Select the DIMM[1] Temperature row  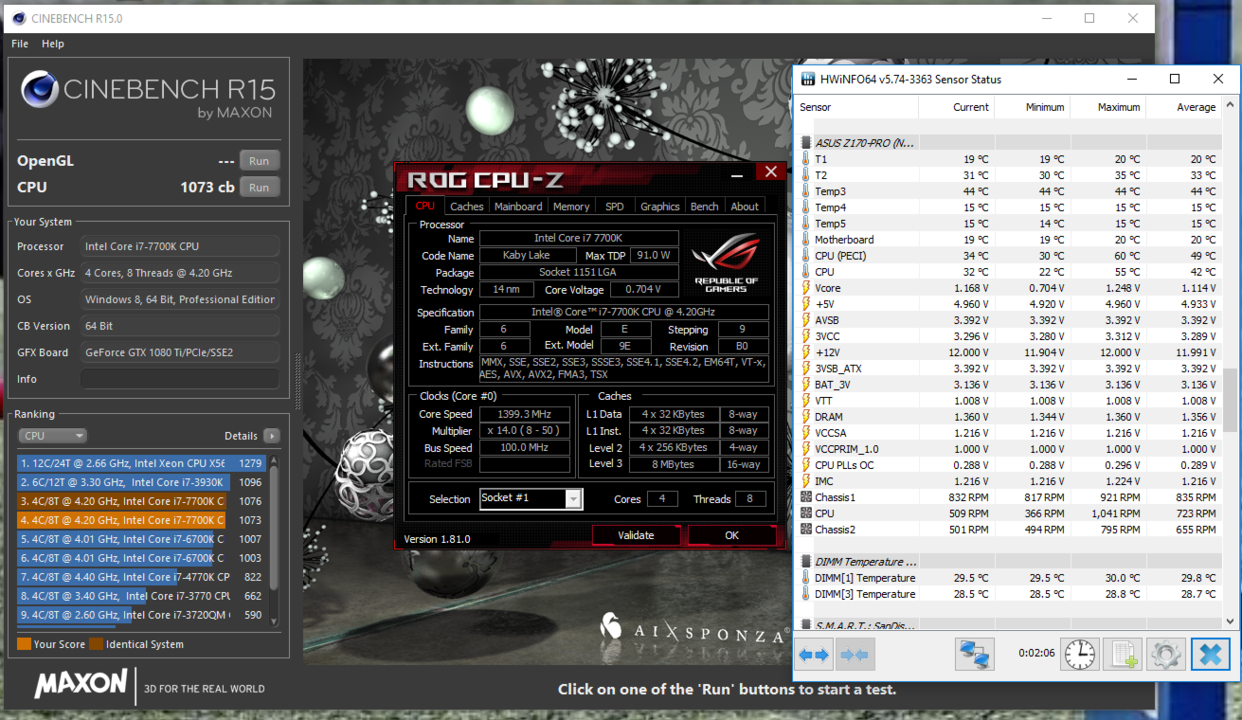[1009, 578]
